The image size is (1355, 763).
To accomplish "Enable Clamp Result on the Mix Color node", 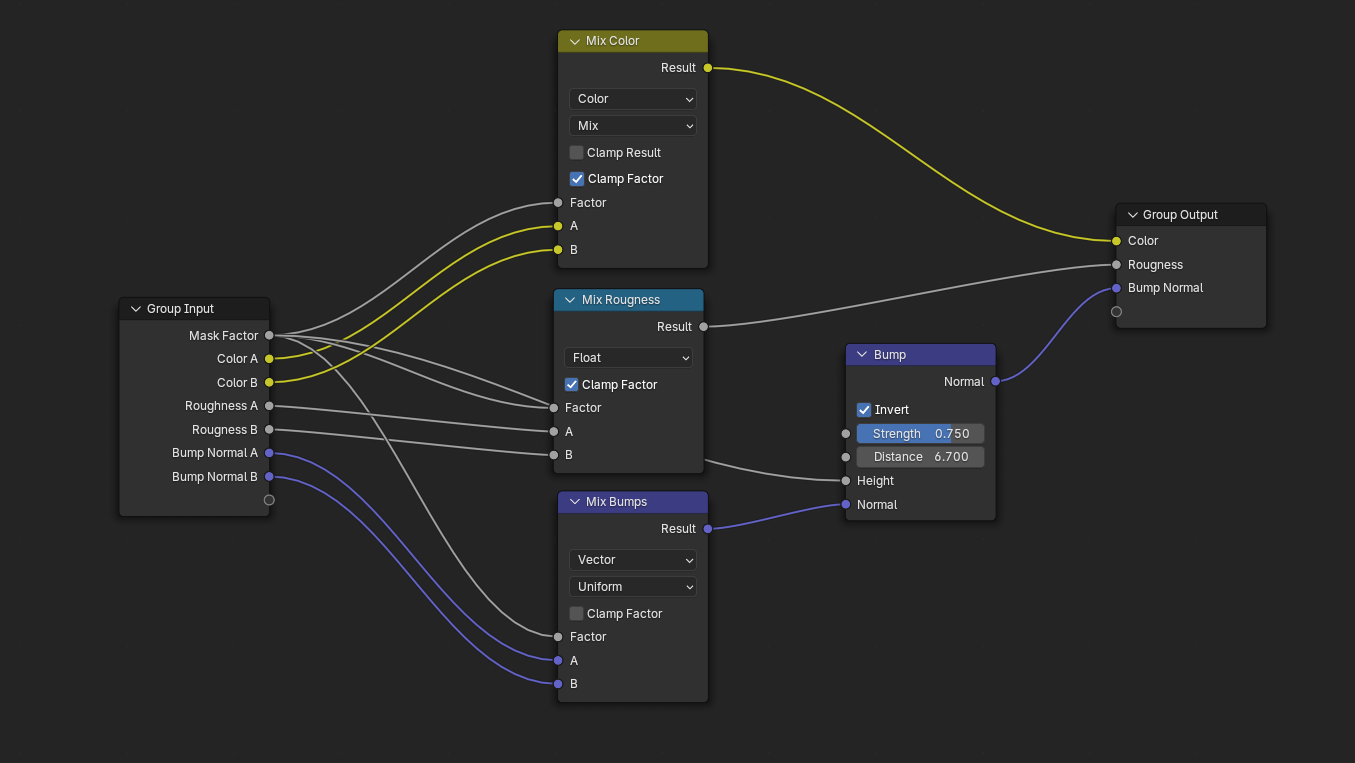I will pyautogui.click(x=576, y=152).
